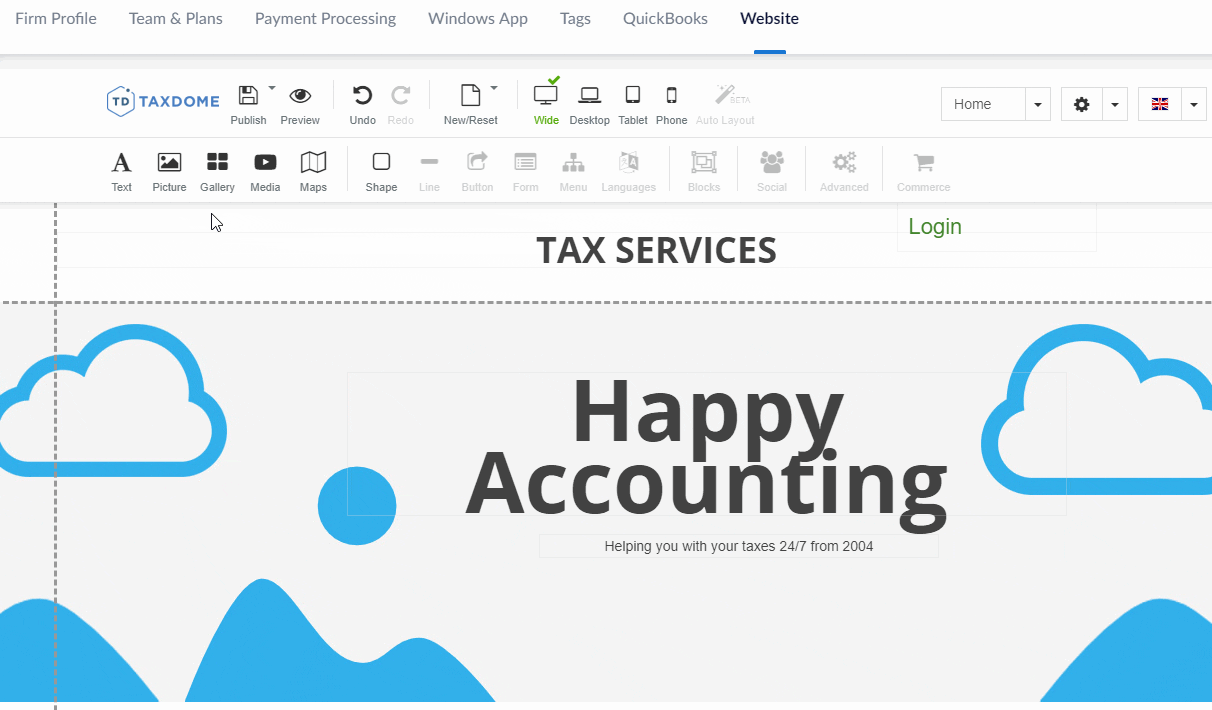Insert a Media video element
The image size is (1212, 710).
tap(265, 163)
